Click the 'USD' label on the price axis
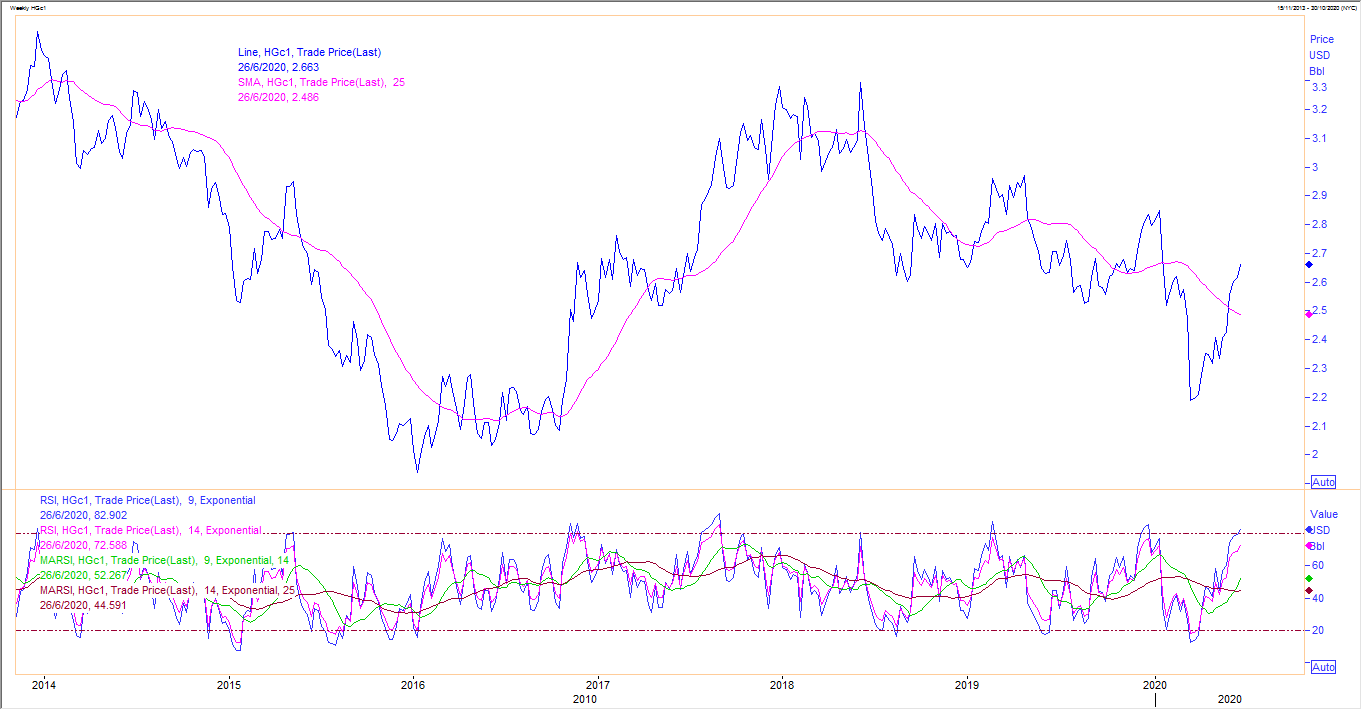 (1319, 56)
